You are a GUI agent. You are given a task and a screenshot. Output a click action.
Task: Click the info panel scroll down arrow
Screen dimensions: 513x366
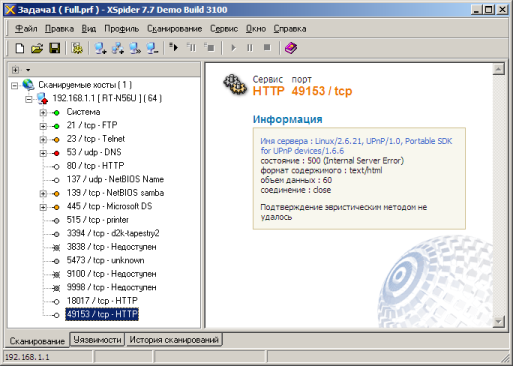tap(498, 321)
